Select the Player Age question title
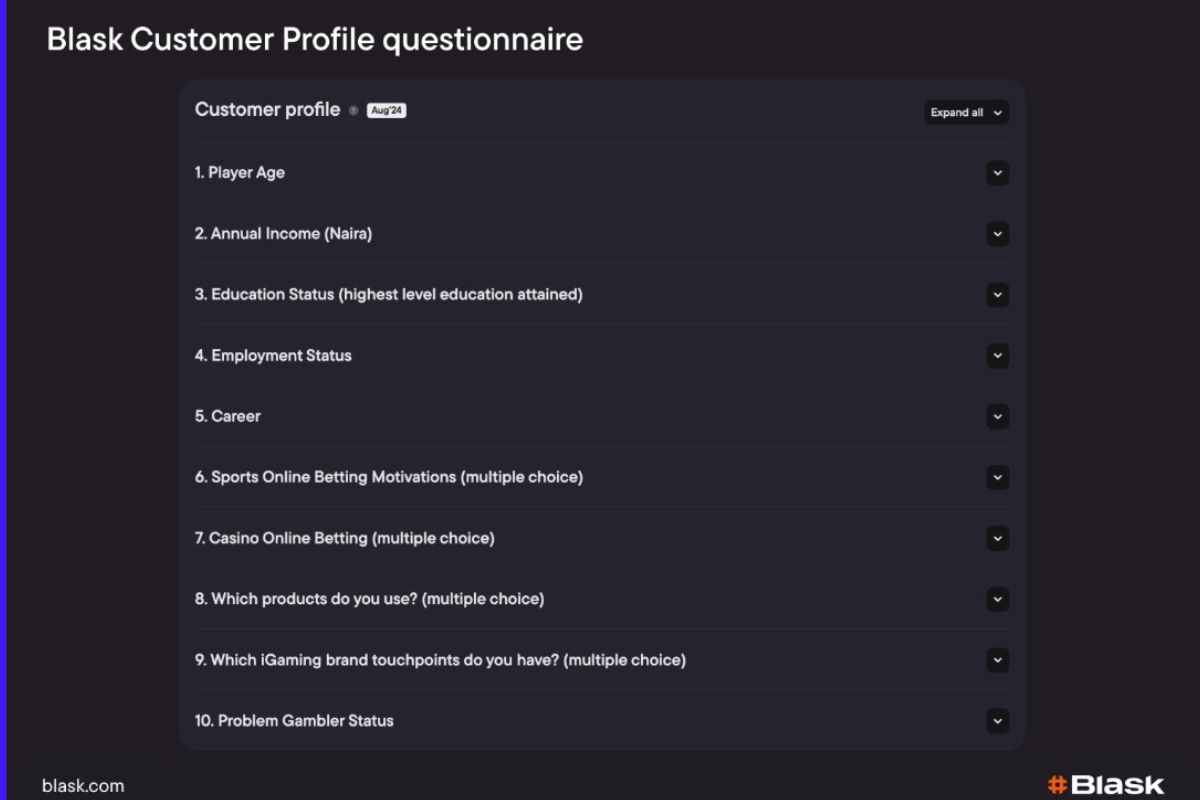Viewport: 1200px width, 800px height. coord(240,173)
